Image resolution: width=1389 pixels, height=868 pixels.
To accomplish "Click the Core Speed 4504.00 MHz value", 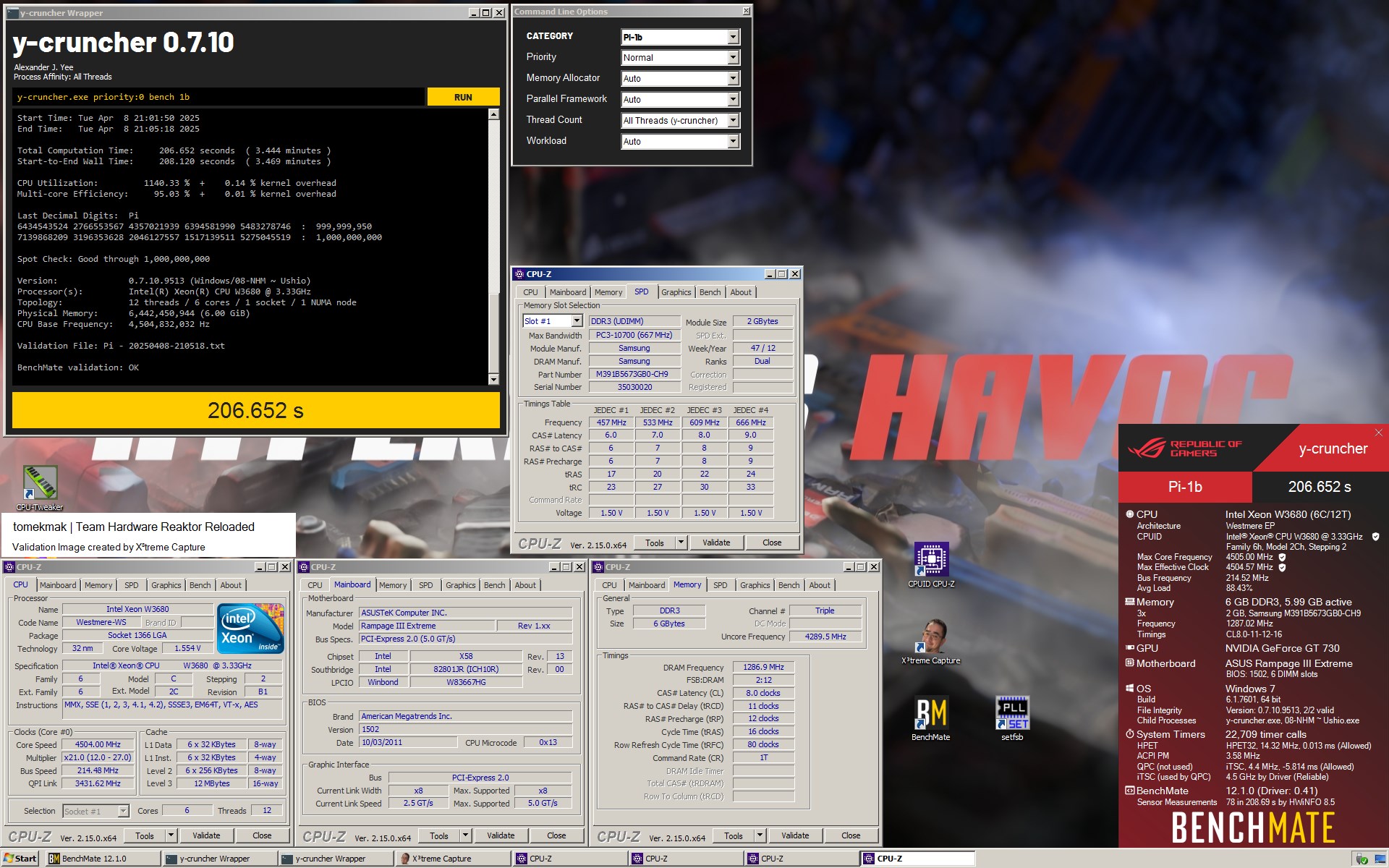I will 98,744.
